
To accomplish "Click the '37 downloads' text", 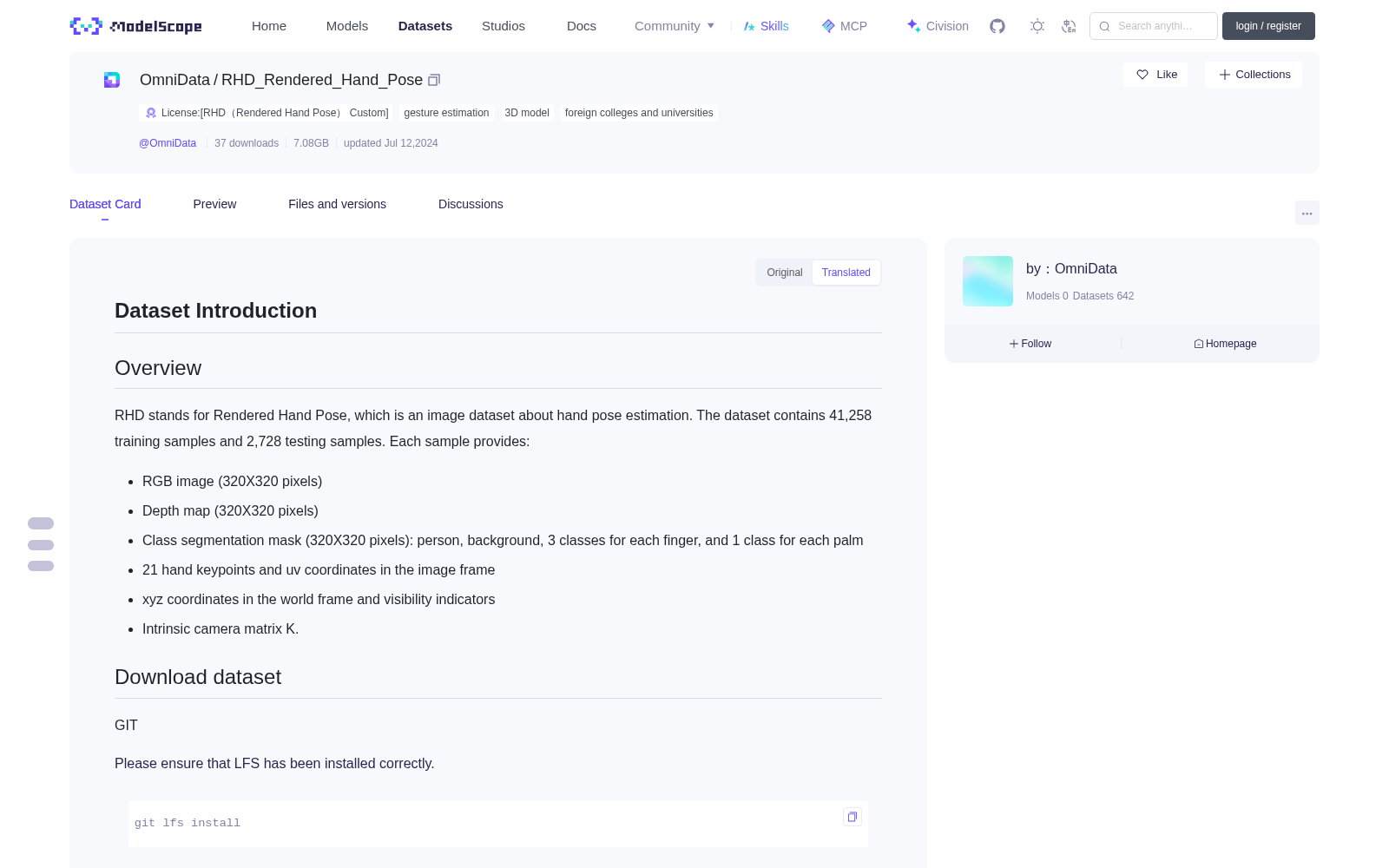I will [247, 143].
